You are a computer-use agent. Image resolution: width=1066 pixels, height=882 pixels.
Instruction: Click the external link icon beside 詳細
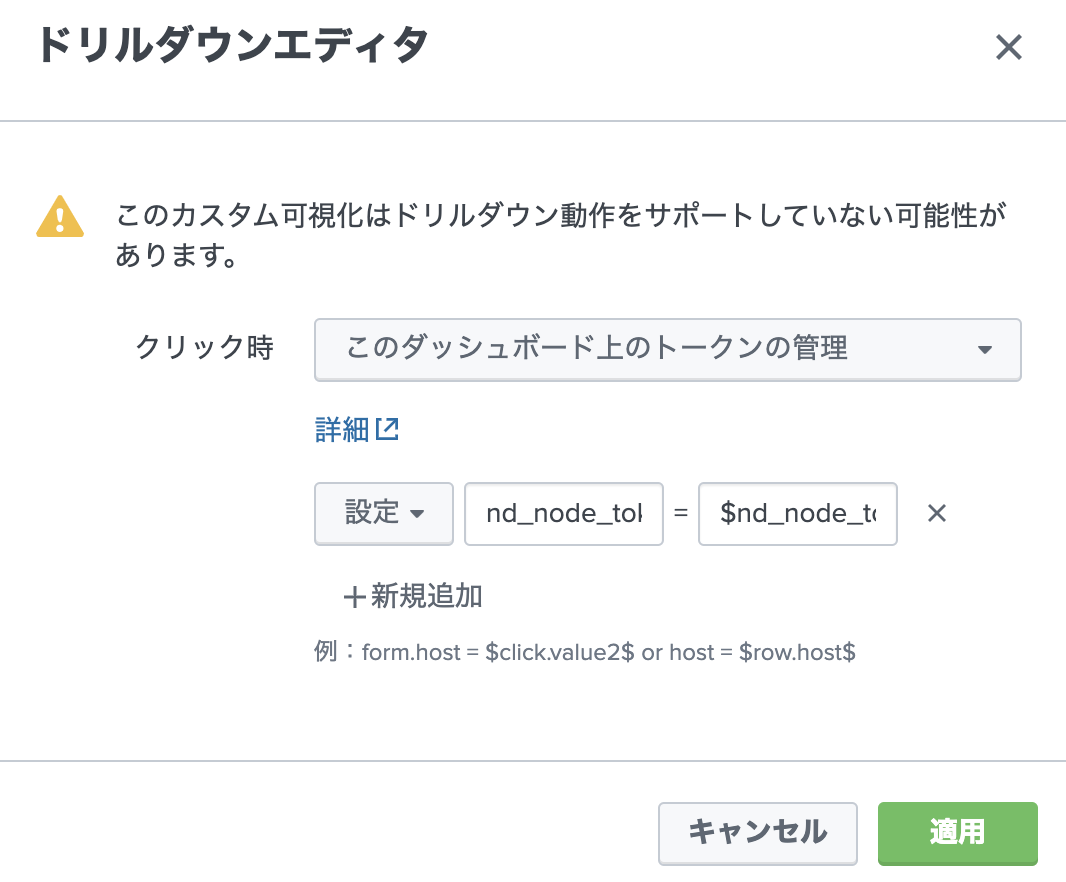[388, 430]
